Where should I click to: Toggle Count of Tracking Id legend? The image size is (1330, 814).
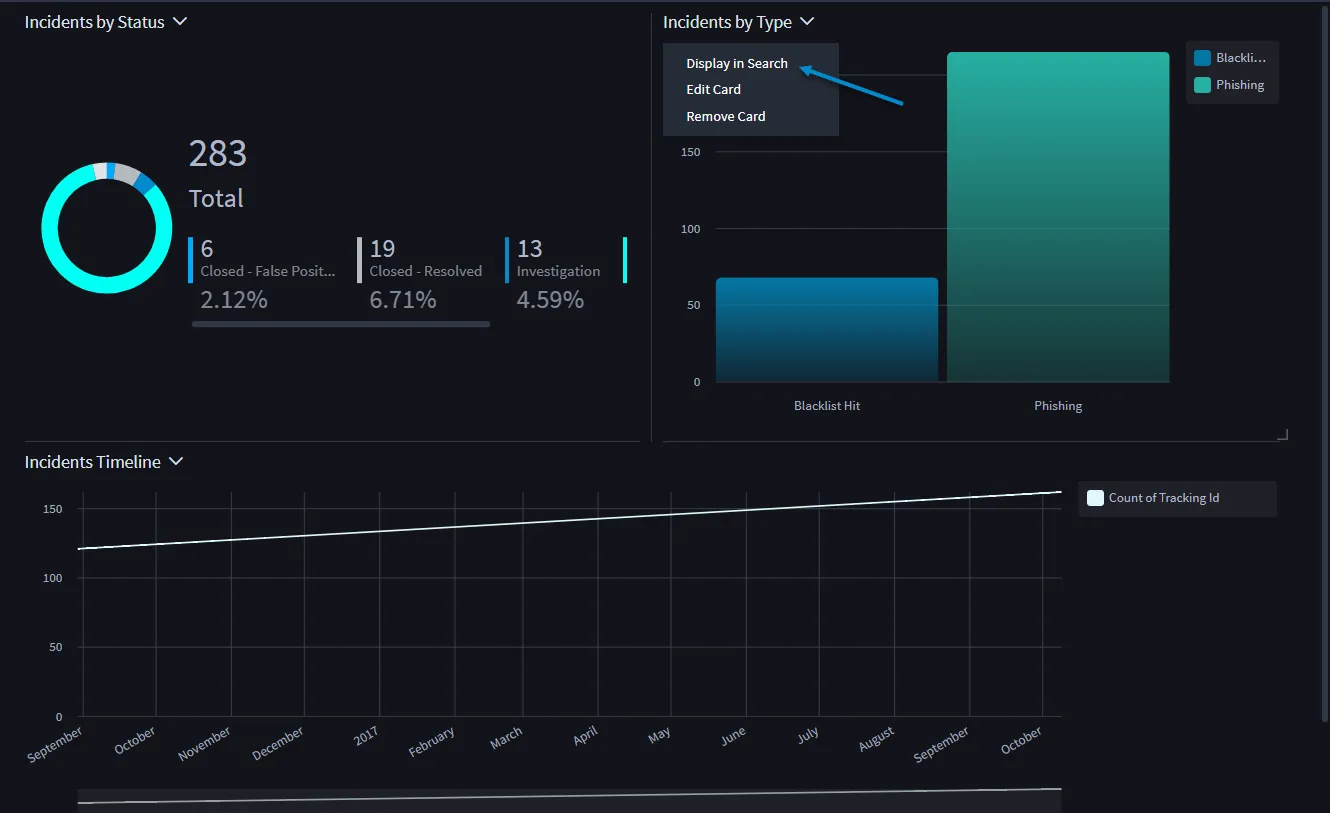point(1153,498)
